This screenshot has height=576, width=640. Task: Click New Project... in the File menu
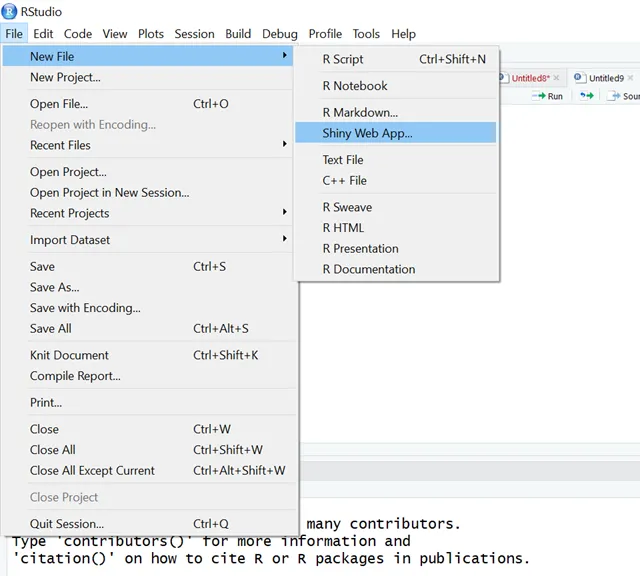148,77
